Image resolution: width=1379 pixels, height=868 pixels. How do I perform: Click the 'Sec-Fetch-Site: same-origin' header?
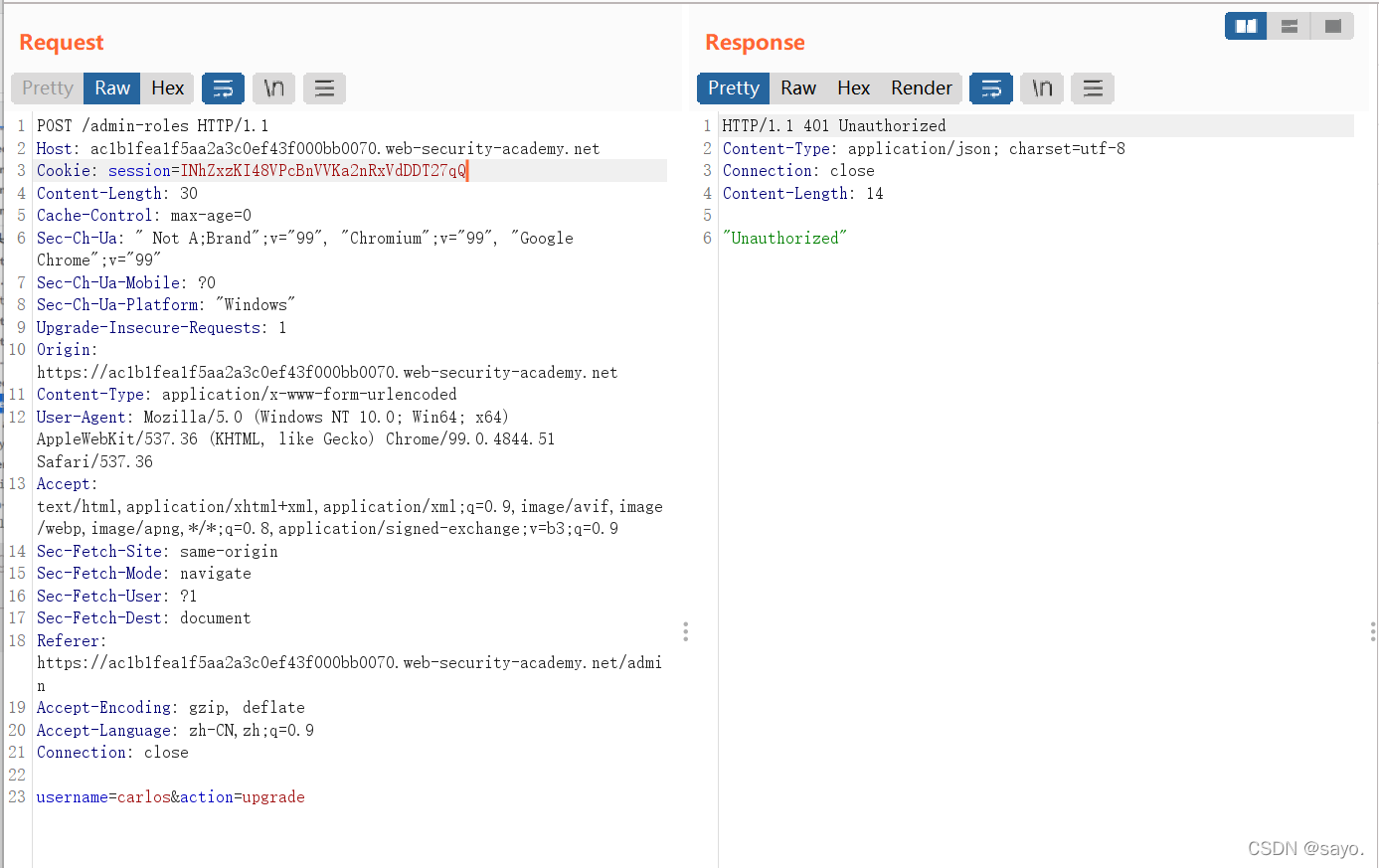tap(157, 552)
